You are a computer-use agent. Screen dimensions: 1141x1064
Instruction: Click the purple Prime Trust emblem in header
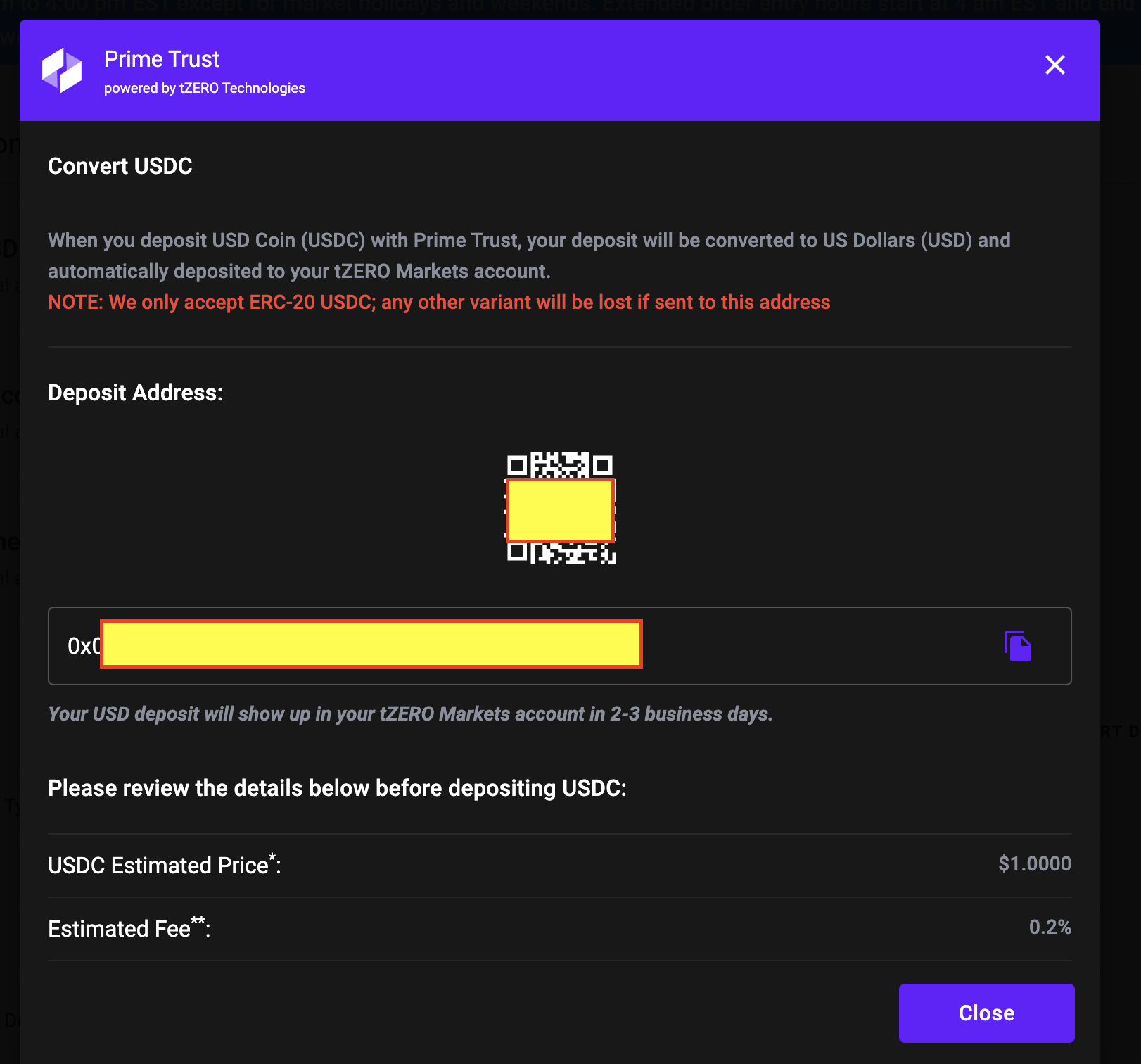(x=62, y=70)
